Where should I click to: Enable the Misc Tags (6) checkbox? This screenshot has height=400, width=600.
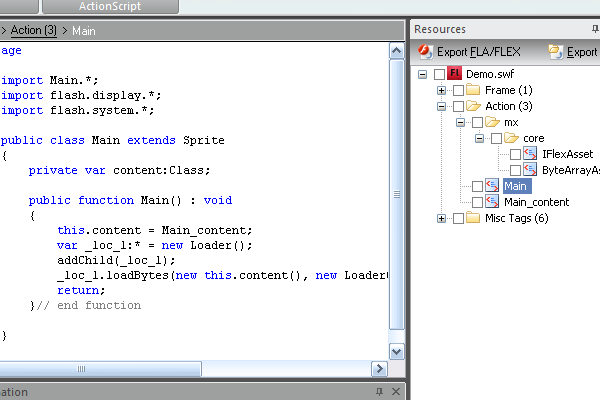(458, 218)
